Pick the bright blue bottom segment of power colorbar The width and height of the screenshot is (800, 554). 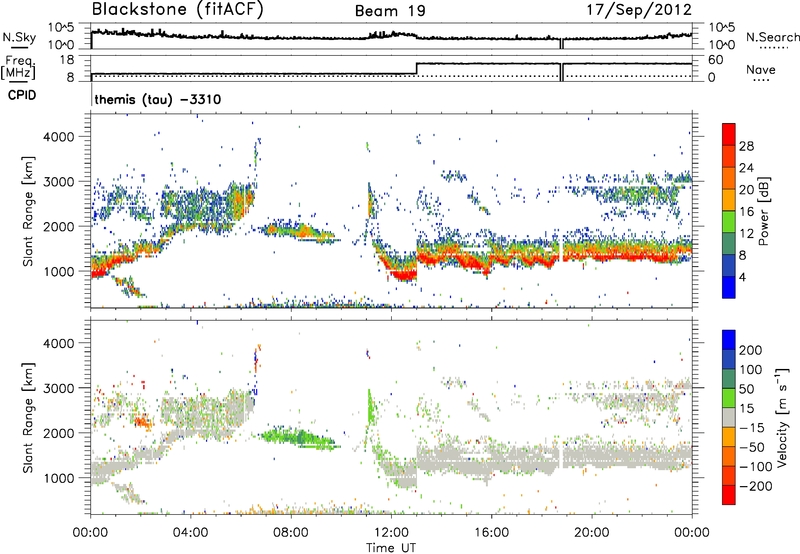729,287
